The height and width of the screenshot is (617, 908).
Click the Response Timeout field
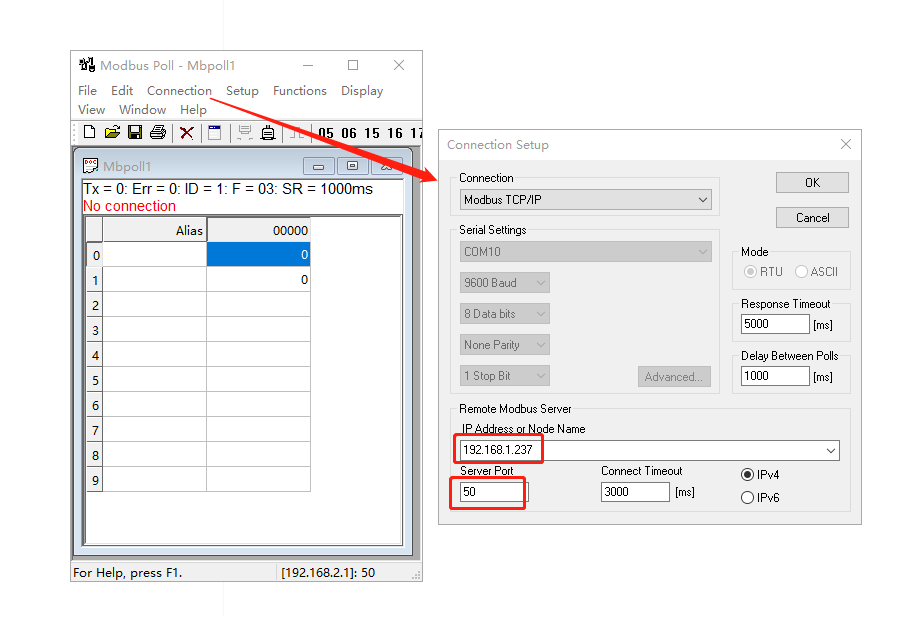(x=775, y=324)
